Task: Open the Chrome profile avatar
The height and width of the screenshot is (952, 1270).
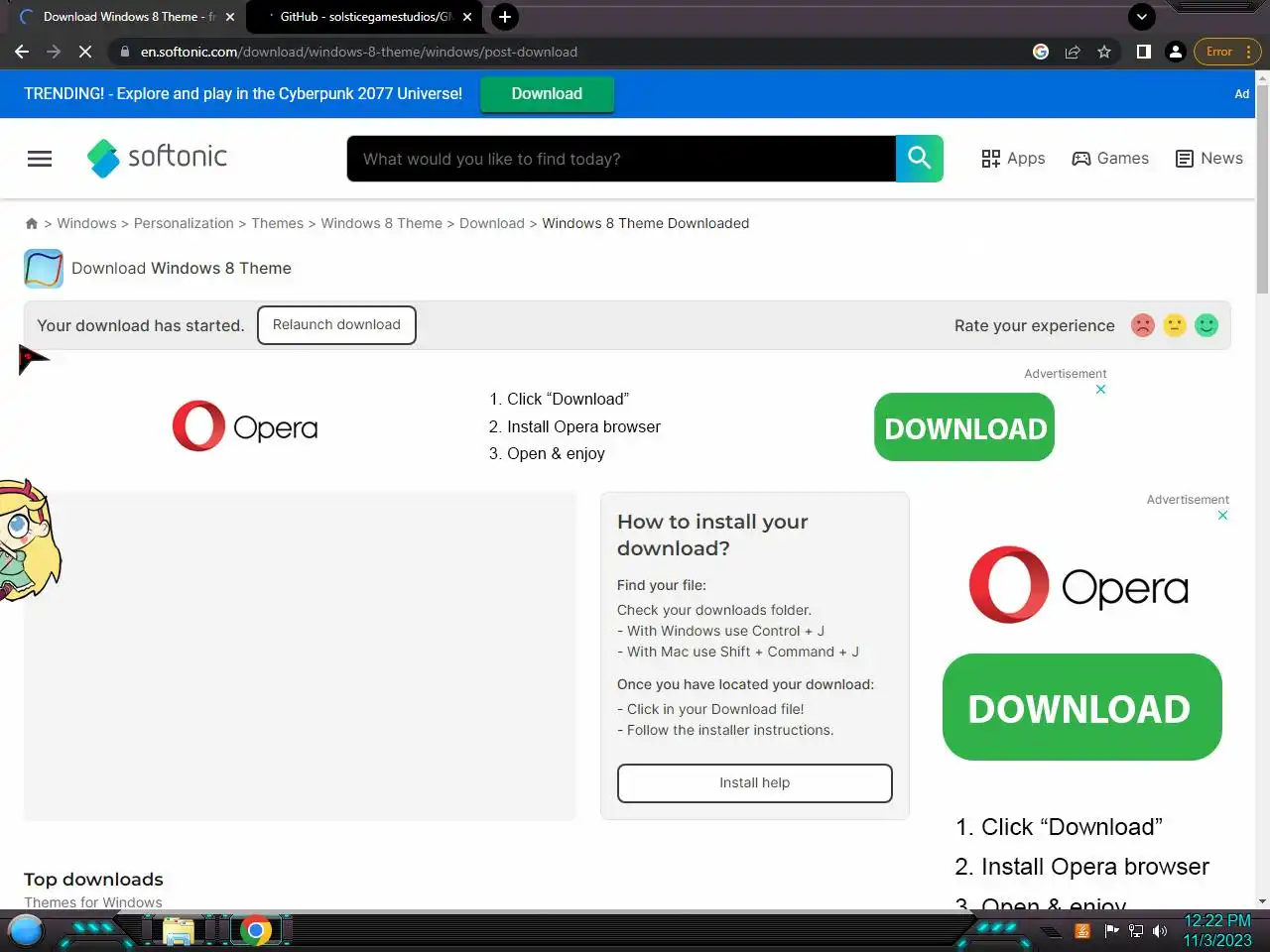Action: pyautogui.click(x=1176, y=52)
